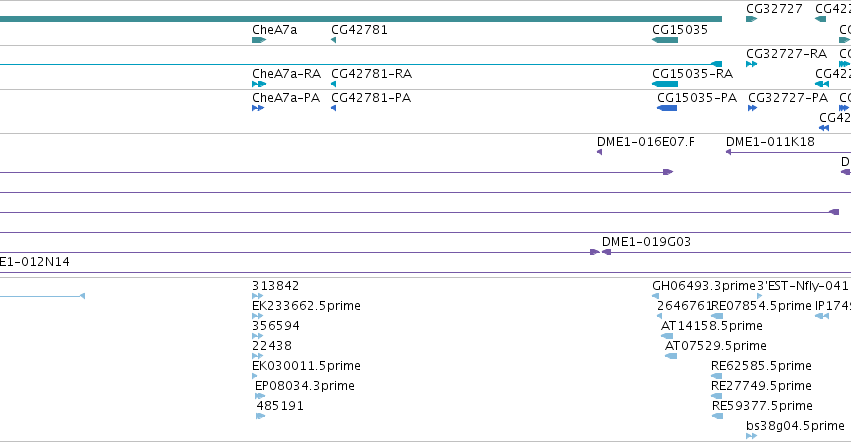Select the CG42781-PA label
This screenshot has width=851, height=442.
click(371, 98)
